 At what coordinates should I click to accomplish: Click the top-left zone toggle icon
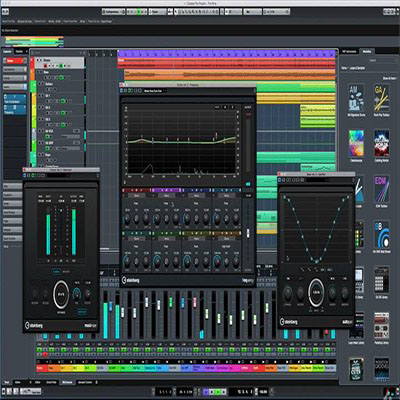click(5, 12)
